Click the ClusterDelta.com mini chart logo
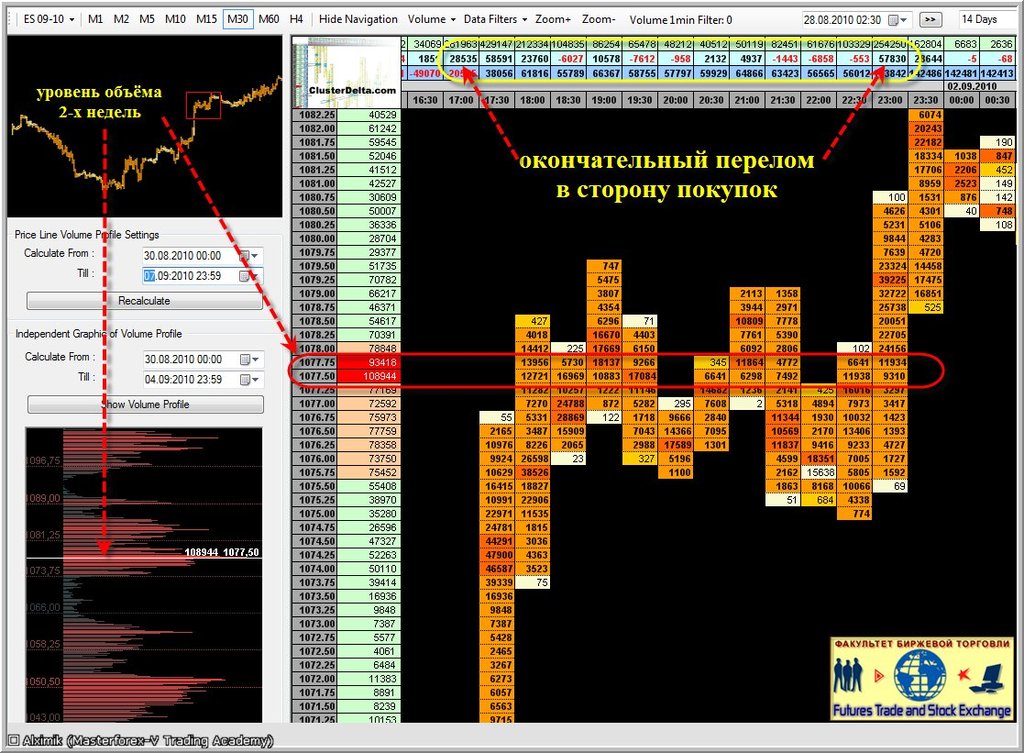Screen dimensions: 1024x753 point(346,72)
